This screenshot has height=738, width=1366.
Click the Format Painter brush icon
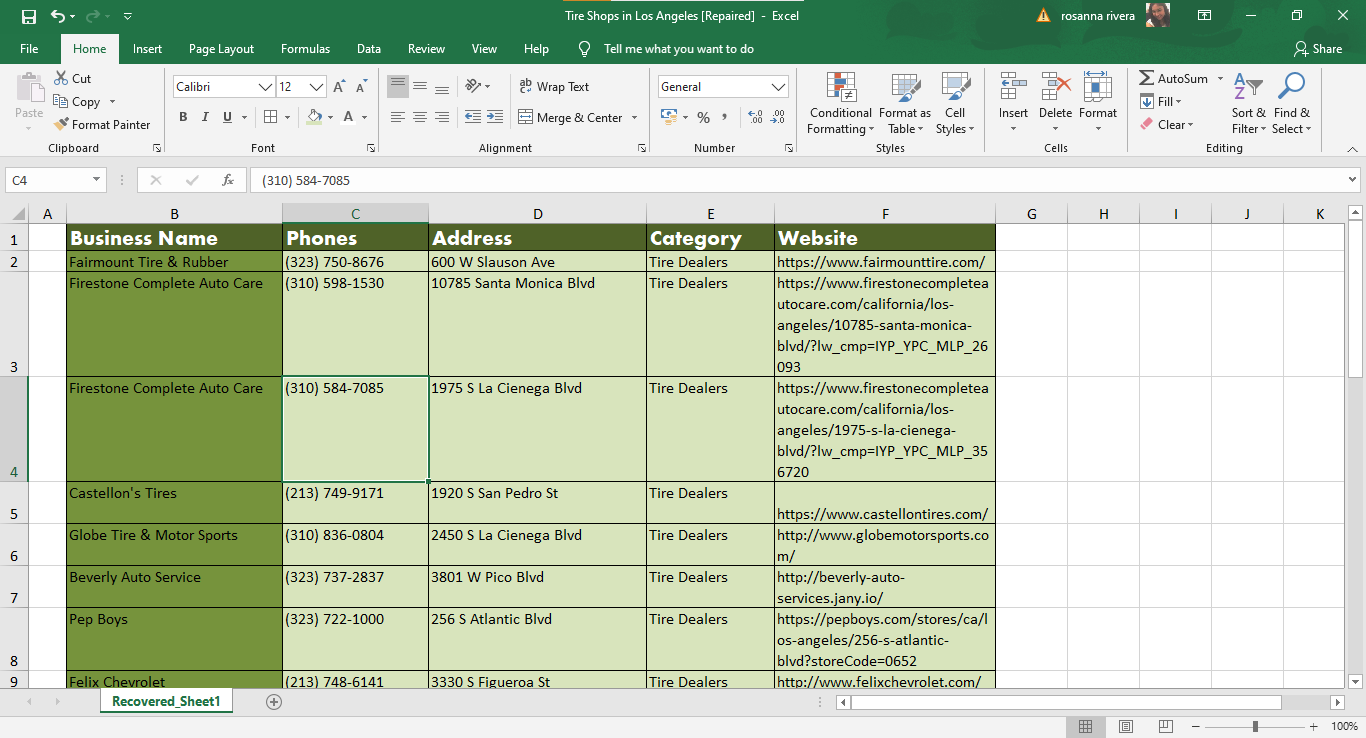pos(60,125)
